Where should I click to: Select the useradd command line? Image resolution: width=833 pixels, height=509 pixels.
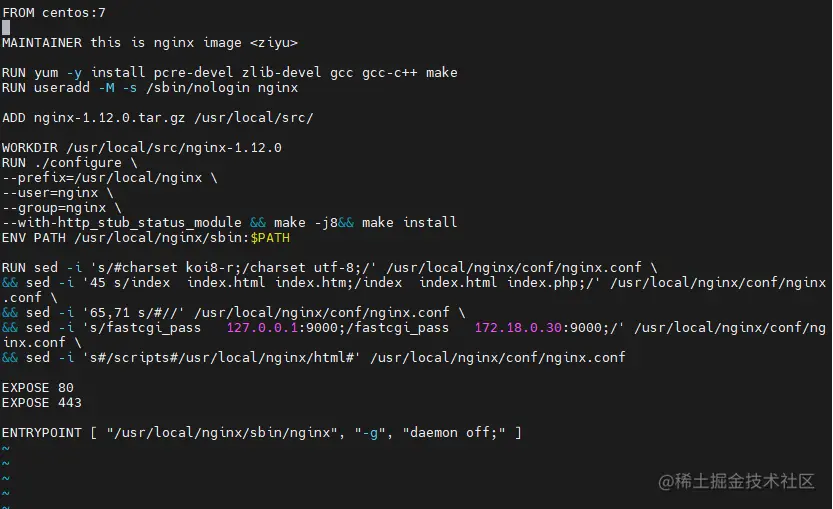coord(150,88)
